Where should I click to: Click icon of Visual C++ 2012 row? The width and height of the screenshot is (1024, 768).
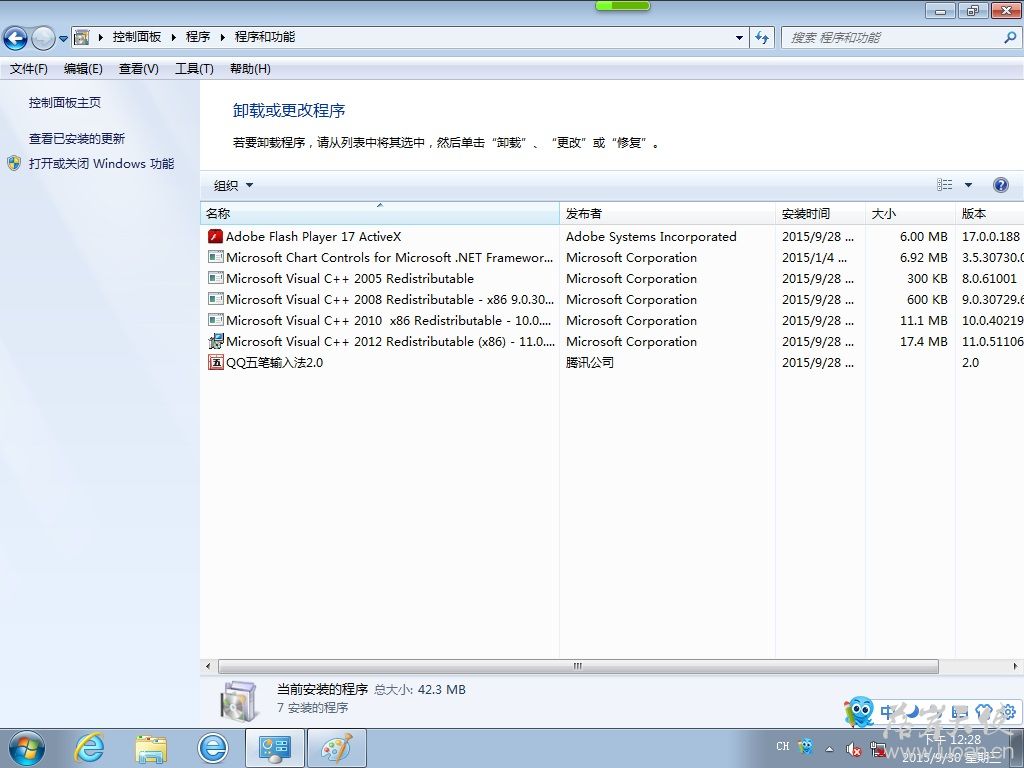pyautogui.click(x=215, y=341)
